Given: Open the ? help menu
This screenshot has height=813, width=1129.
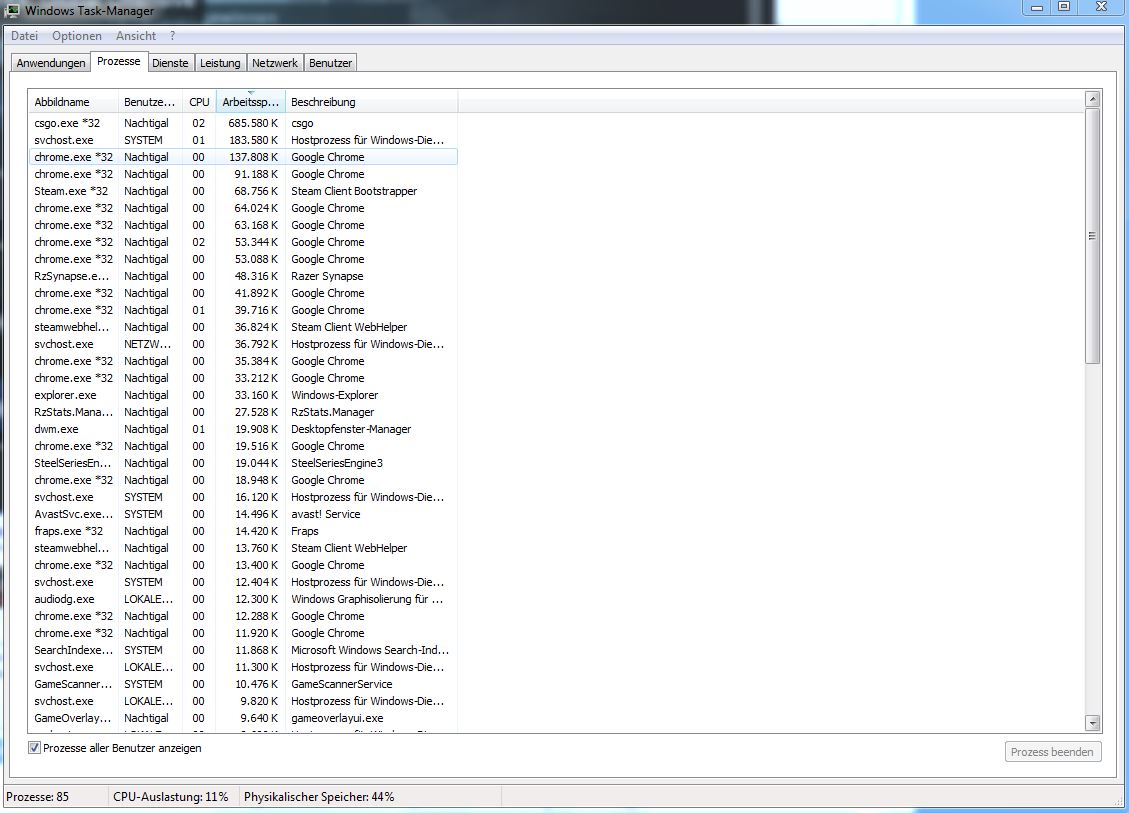Looking at the screenshot, I should (172, 35).
